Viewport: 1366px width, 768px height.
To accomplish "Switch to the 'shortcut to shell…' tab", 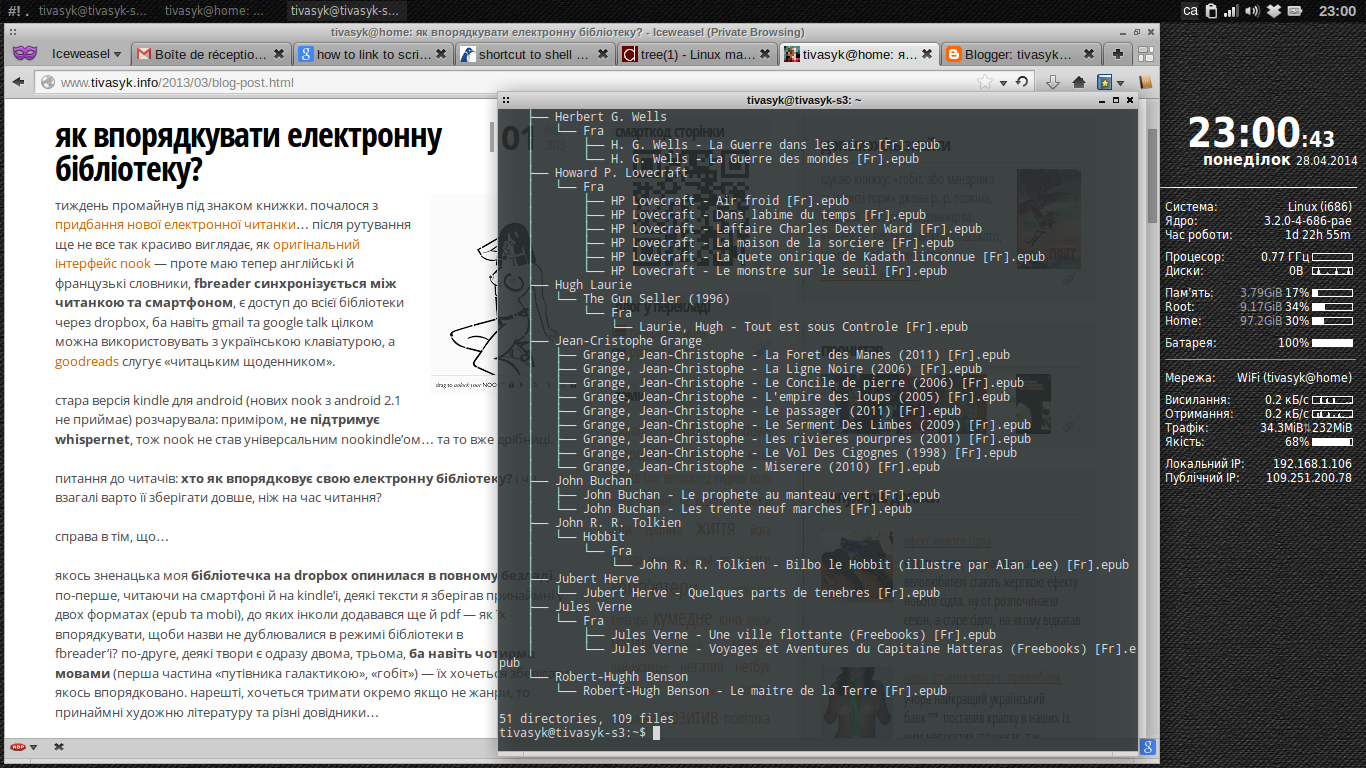I will (534, 54).
